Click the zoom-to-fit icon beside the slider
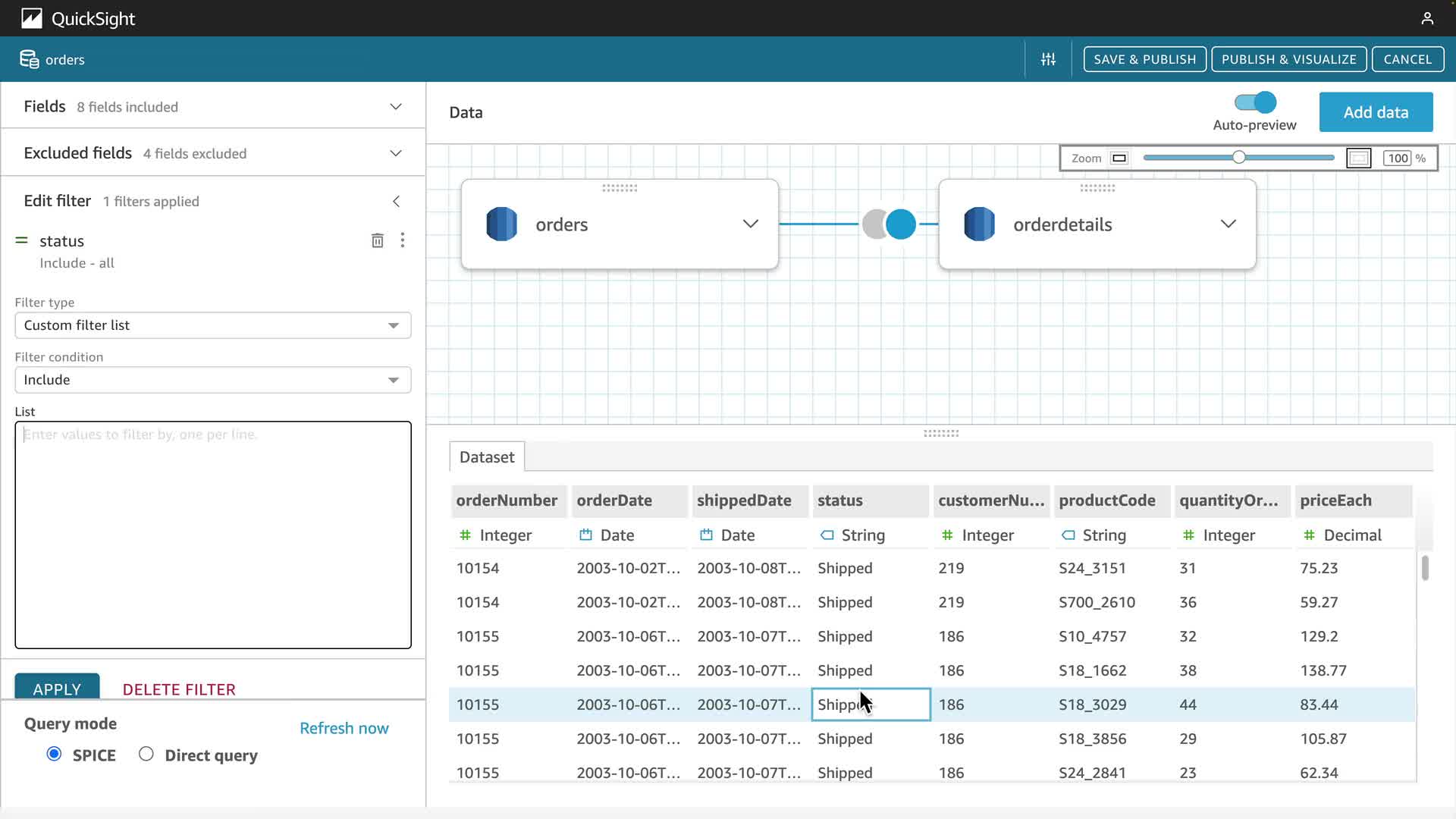Viewport: 1456px width, 819px height. point(1358,158)
